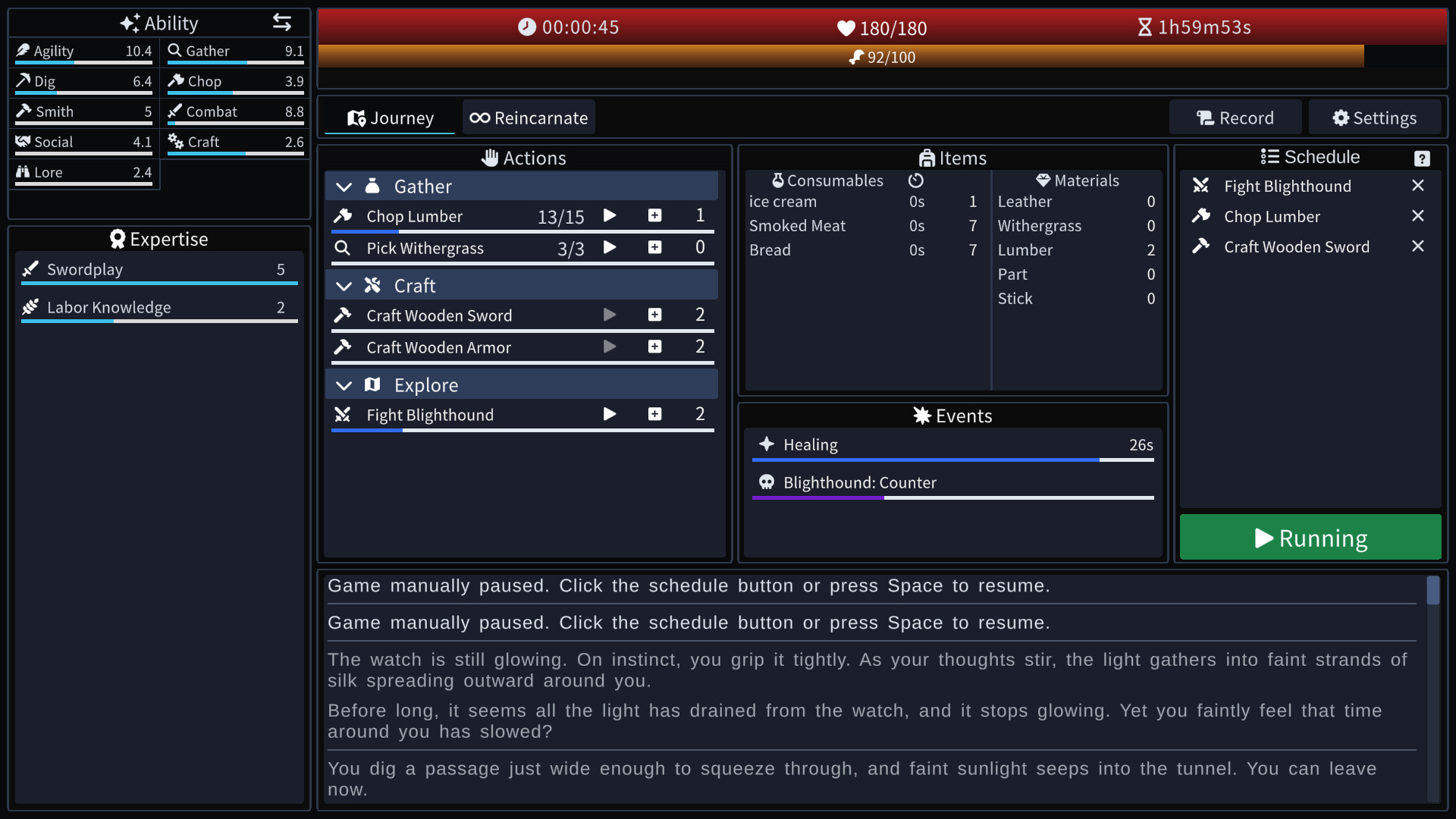The image size is (1456, 819).
Task: Click plus icon next to Craft Wooden Armor
Action: [x=655, y=347]
